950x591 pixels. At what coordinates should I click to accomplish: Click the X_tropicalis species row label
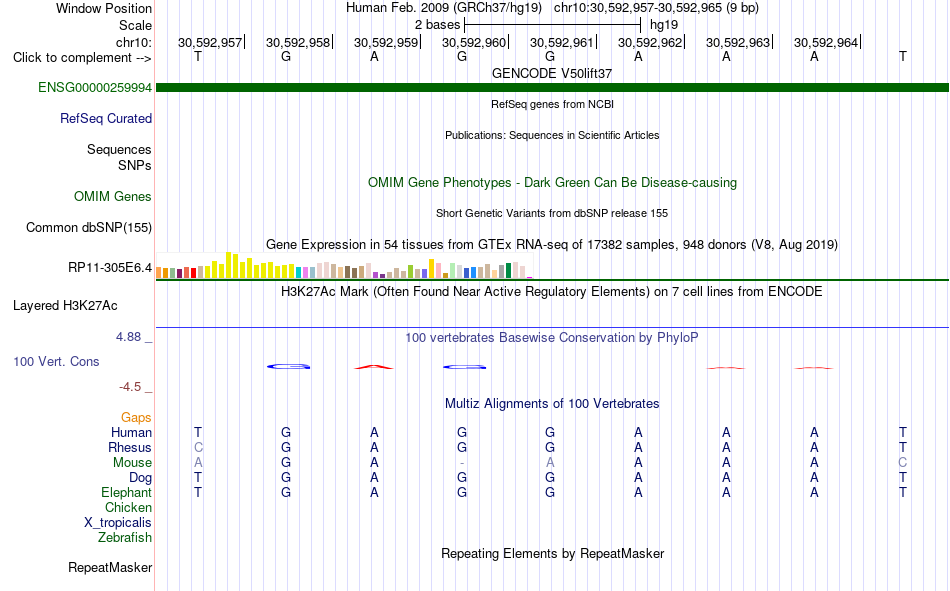[x=118, y=523]
